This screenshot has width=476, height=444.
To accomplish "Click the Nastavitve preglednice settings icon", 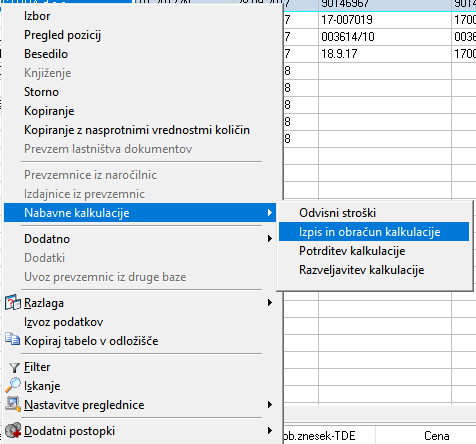I will pos(13,404).
